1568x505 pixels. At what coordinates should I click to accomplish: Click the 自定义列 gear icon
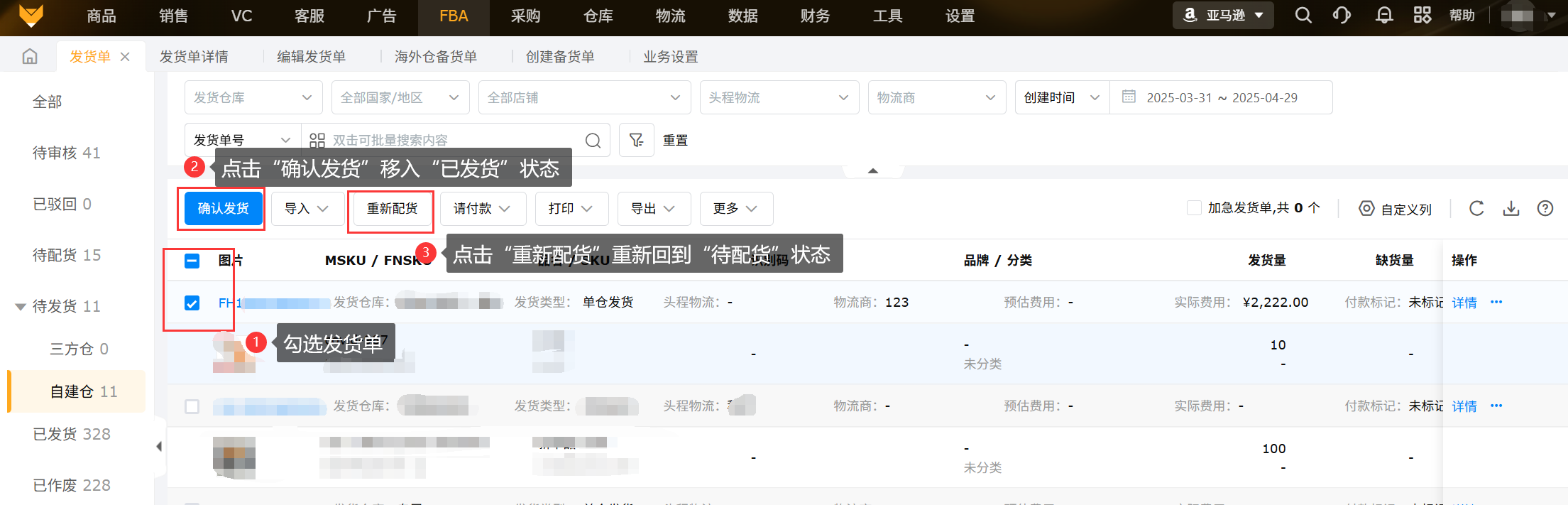coord(1366,208)
